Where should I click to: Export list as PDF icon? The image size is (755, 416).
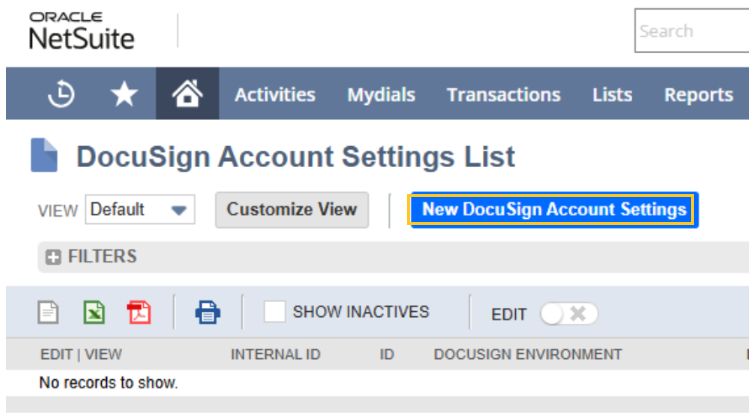139,312
